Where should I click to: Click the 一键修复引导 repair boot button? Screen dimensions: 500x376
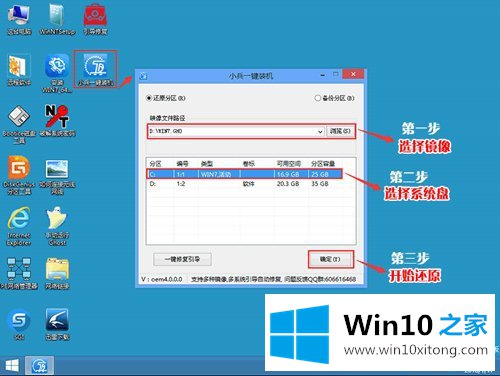point(182,259)
